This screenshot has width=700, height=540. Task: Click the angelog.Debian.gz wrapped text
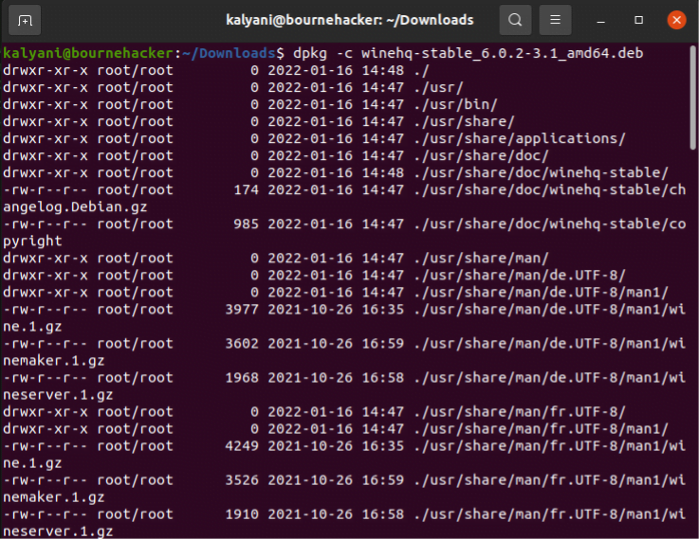coord(75,207)
